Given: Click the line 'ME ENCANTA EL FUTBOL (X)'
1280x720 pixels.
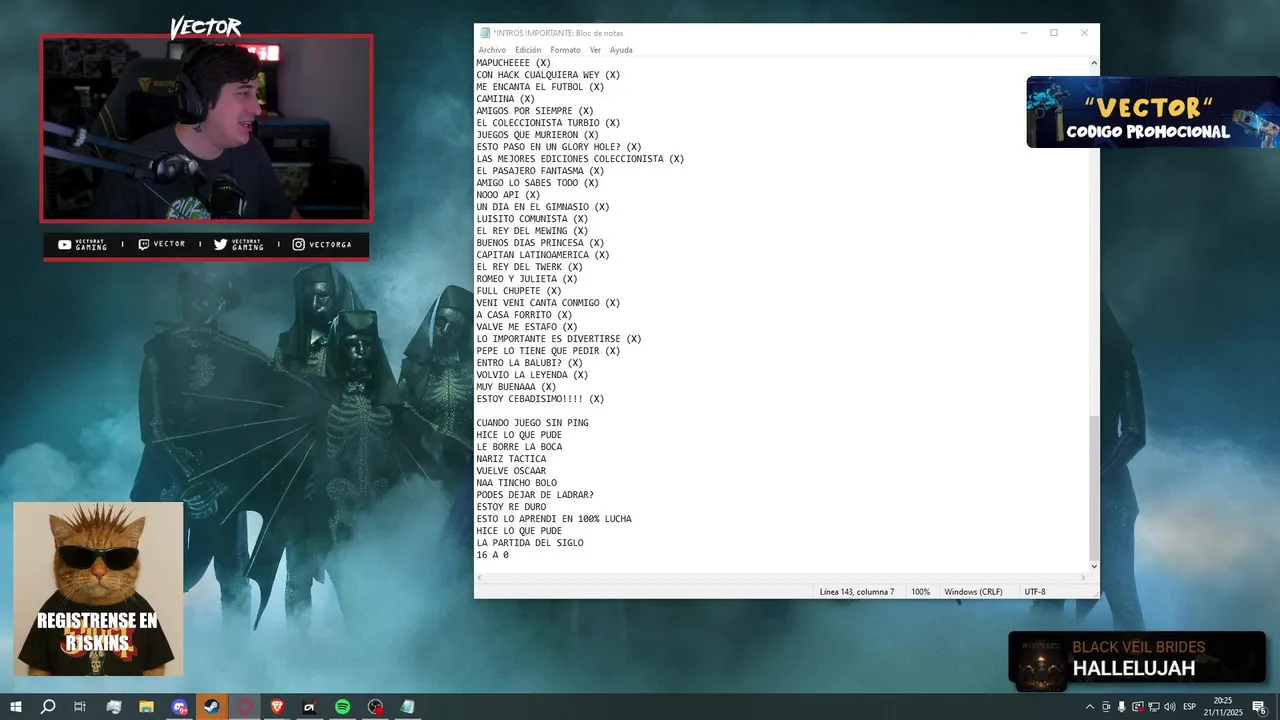Looking at the screenshot, I should 540,87.
